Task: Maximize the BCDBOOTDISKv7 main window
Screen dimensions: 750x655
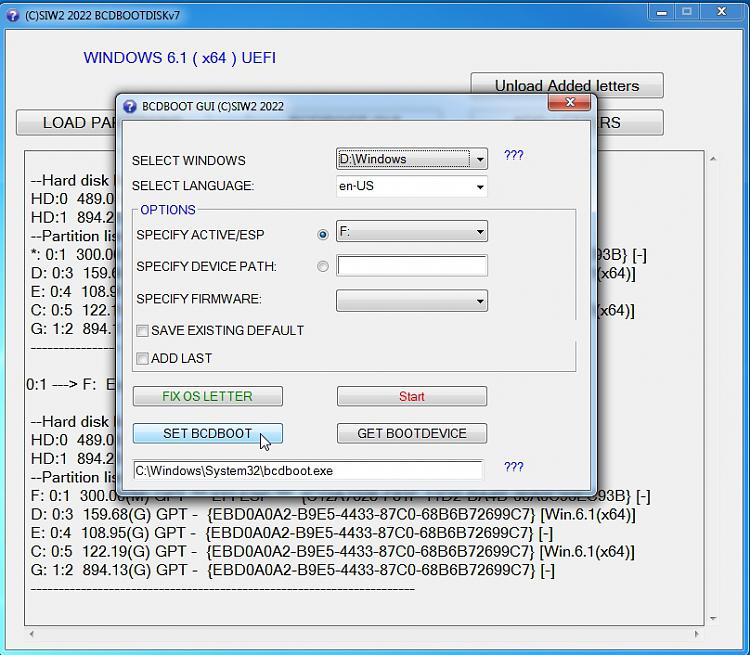Action: 687,12
